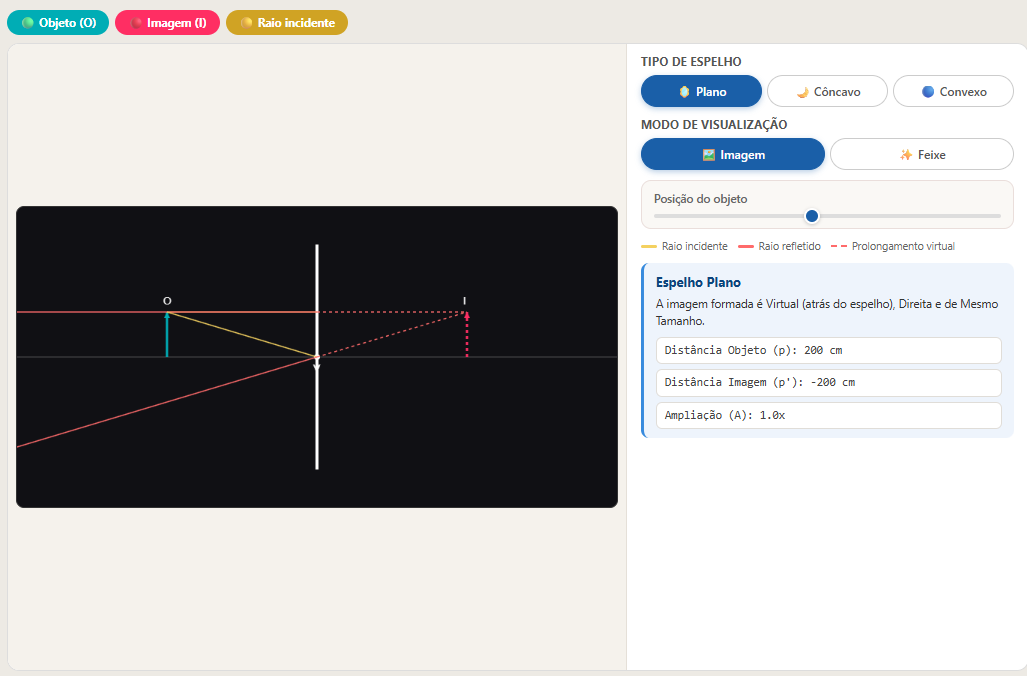Click the Raio incidente legend pill
The image size is (1027, 676).
point(287,22)
